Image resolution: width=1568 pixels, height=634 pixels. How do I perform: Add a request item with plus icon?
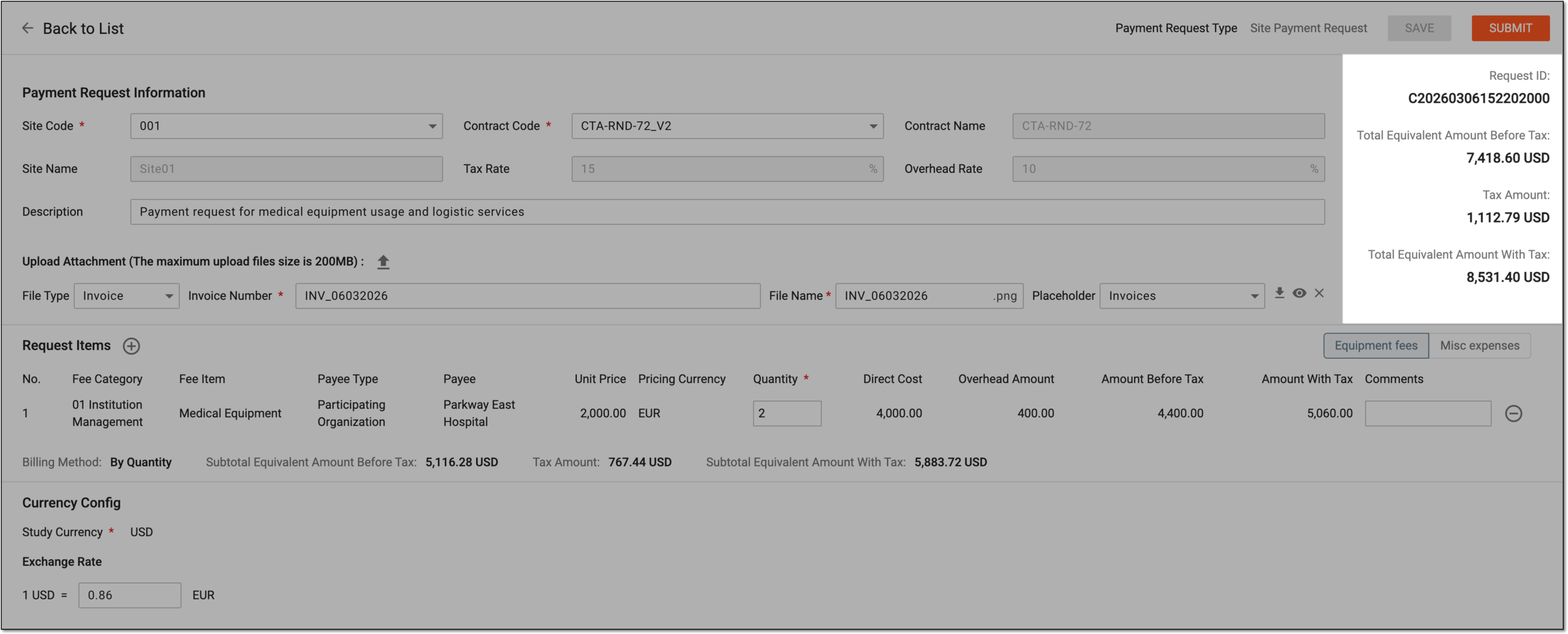click(131, 346)
